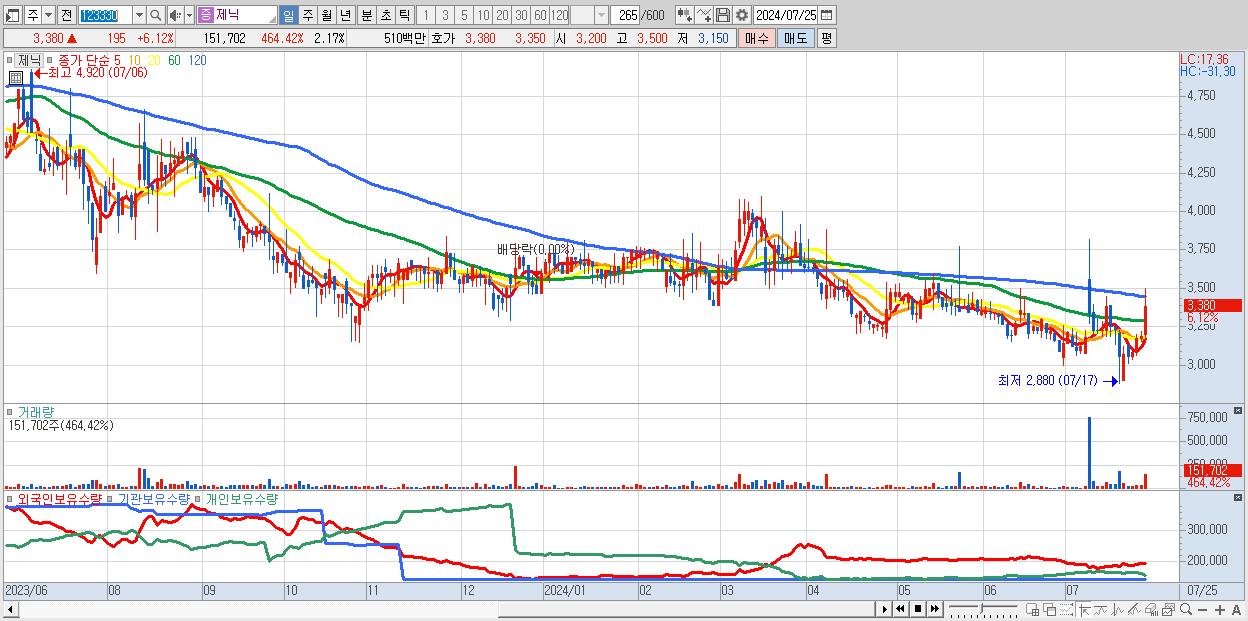Open the dropdown after the 120 interval button
The image size is (1248, 621).
[601, 15]
